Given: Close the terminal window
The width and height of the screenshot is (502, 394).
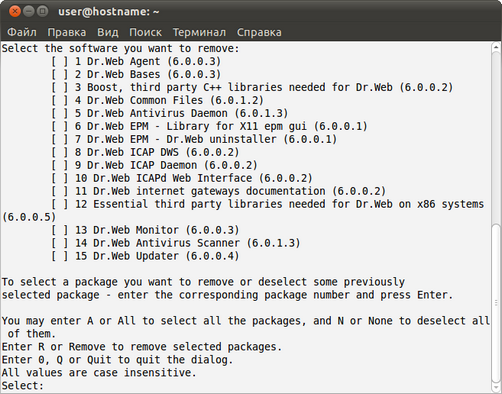Looking at the screenshot, I should tap(15, 11).
